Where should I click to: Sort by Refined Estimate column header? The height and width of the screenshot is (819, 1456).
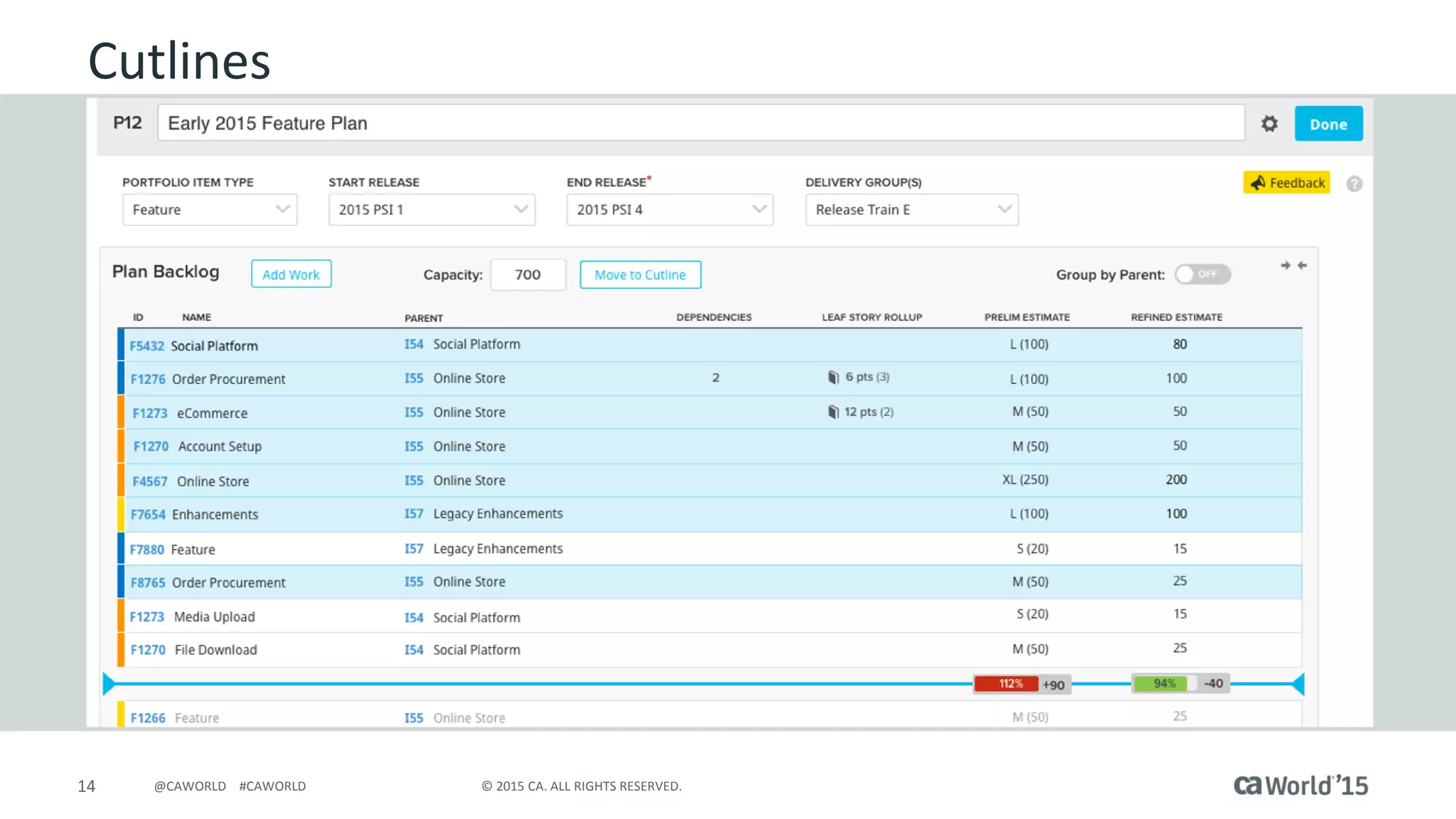pos(1176,317)
